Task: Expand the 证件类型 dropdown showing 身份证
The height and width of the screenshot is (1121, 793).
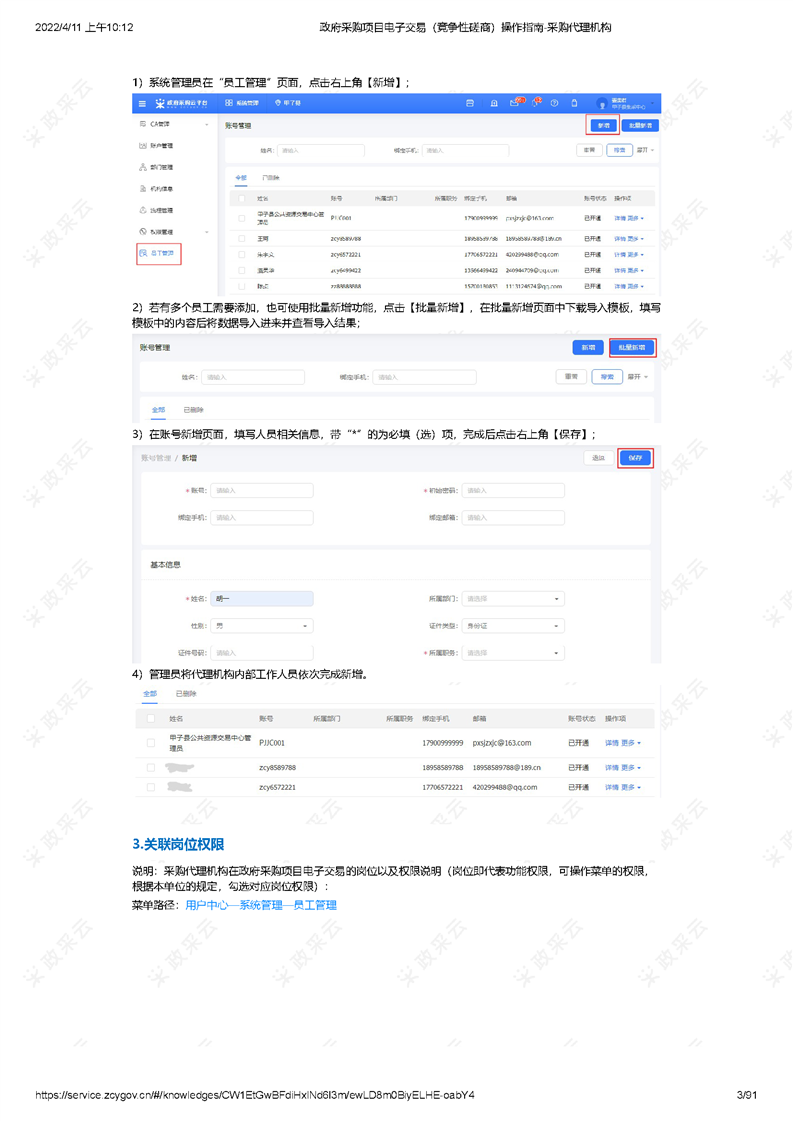Action: click(513, 626)
